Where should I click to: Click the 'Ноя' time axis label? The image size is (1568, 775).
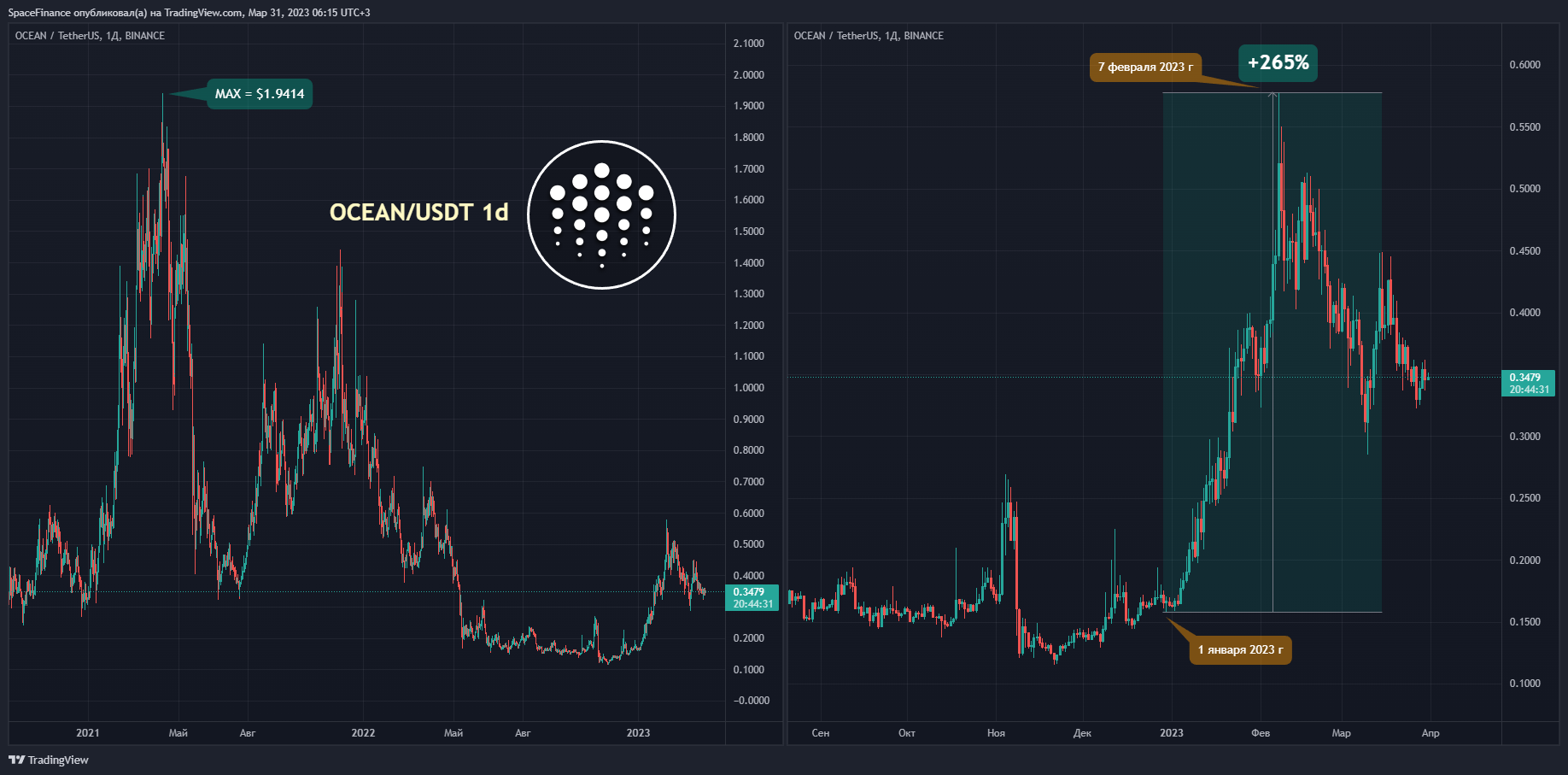point(996,733)
